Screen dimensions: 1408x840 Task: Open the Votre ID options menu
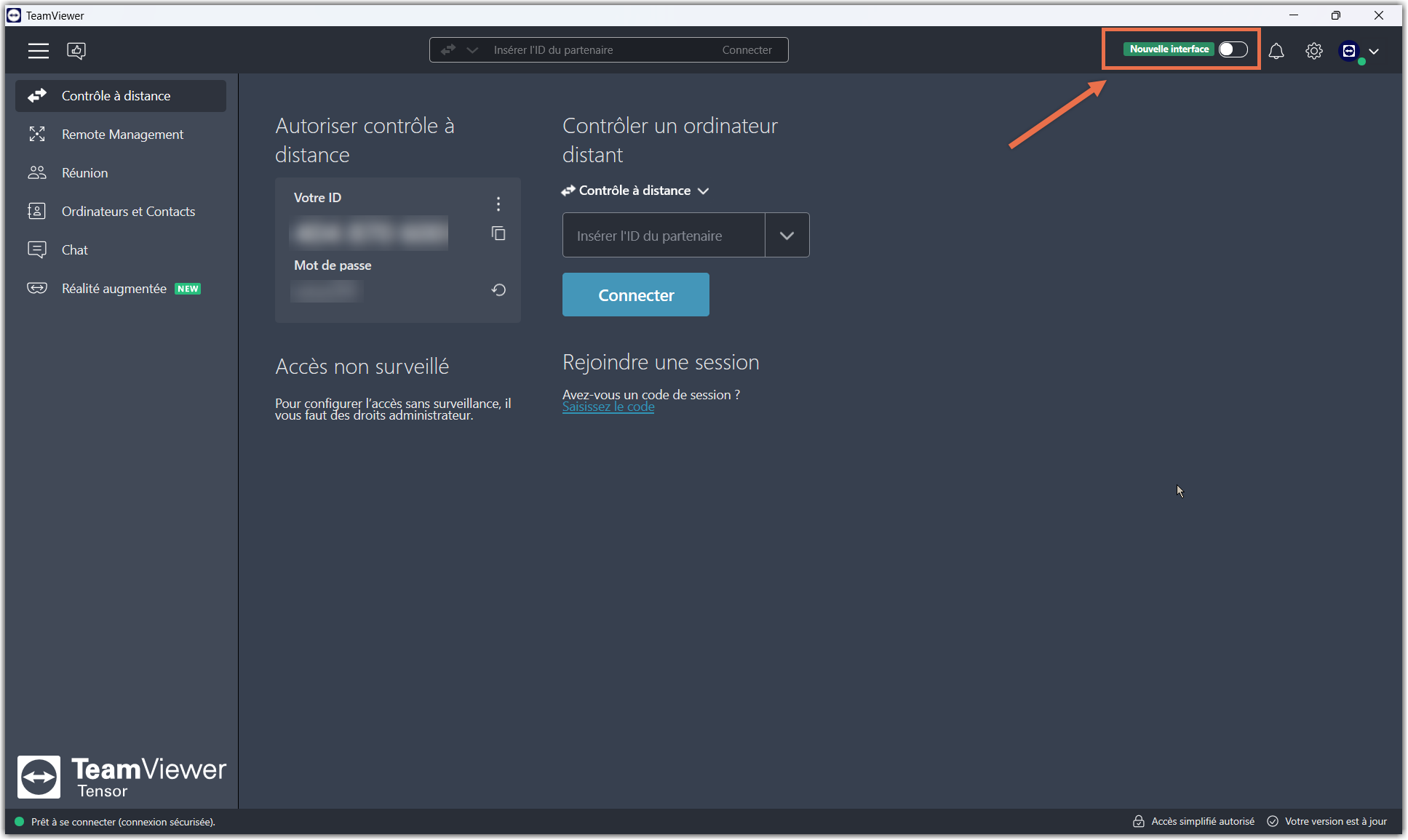point(498,204)
